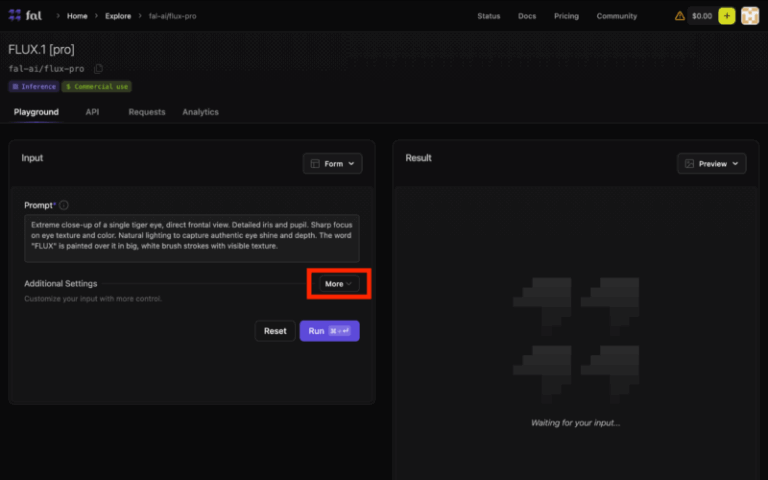Click the Commercial use badge
Image resolution: width=768 pixels, height=480 pixels.
tap(97, 87)
